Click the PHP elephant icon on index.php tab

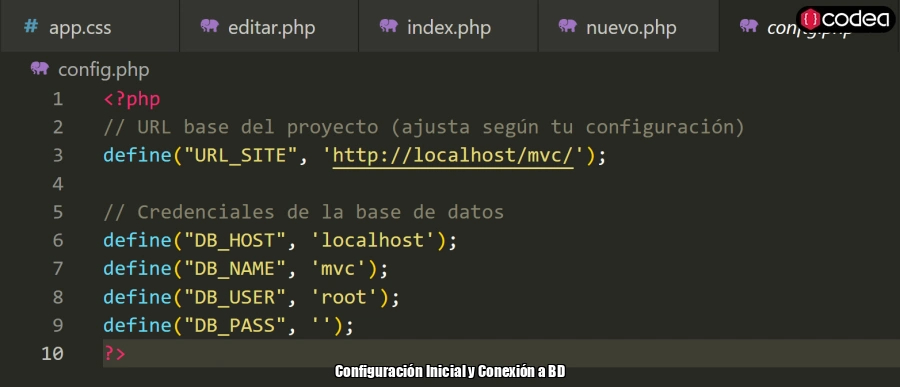pos(389,26)
